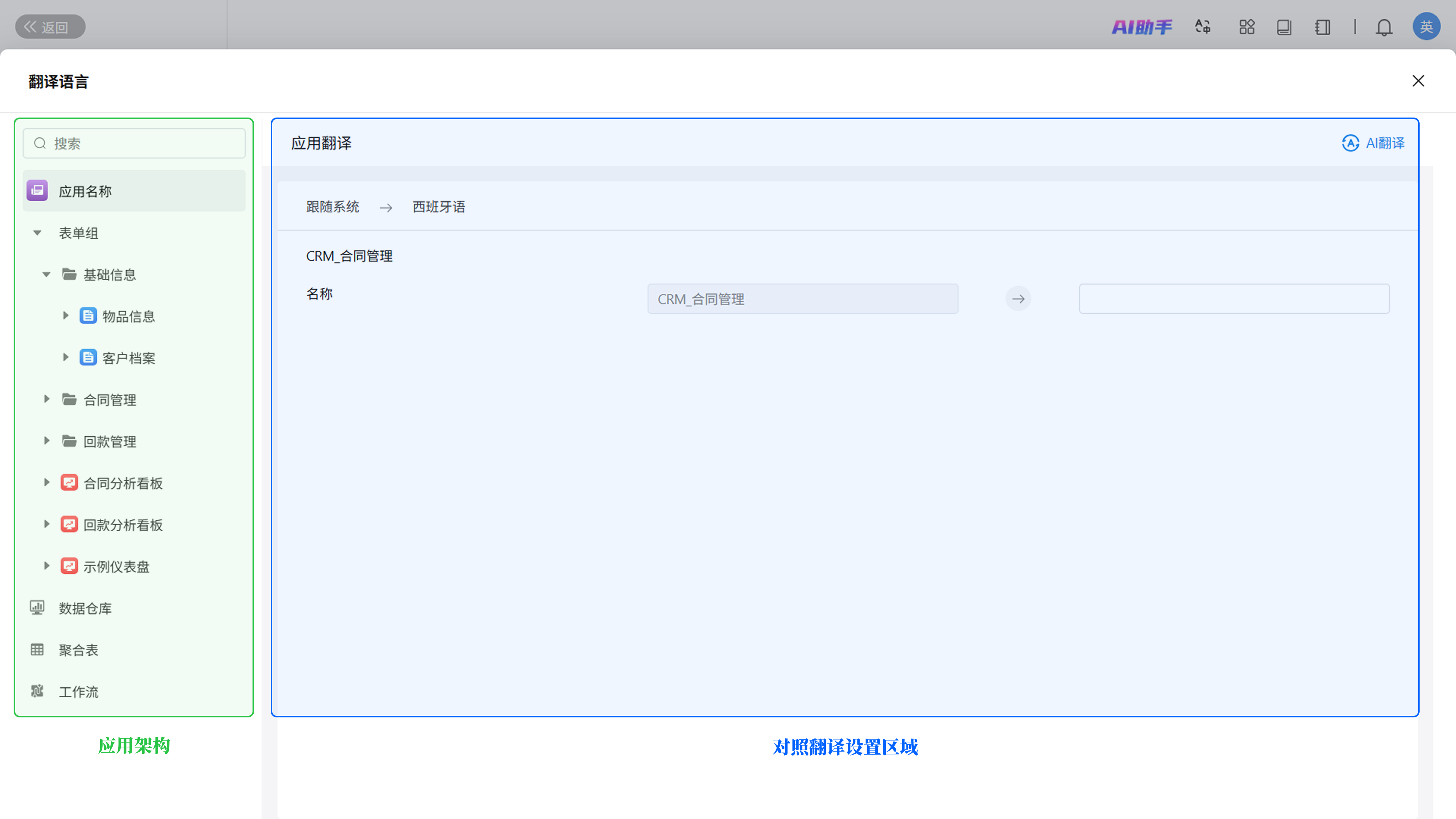Open 数据仓库 in the sidebar

[85, 608]
